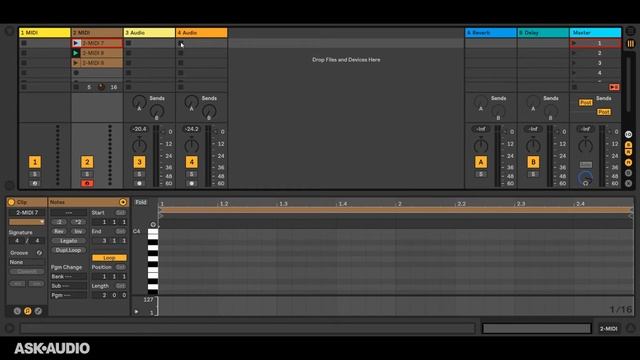Solo the 3 Audio track
This screenshot has height=360, width=640.
[139, 174]
